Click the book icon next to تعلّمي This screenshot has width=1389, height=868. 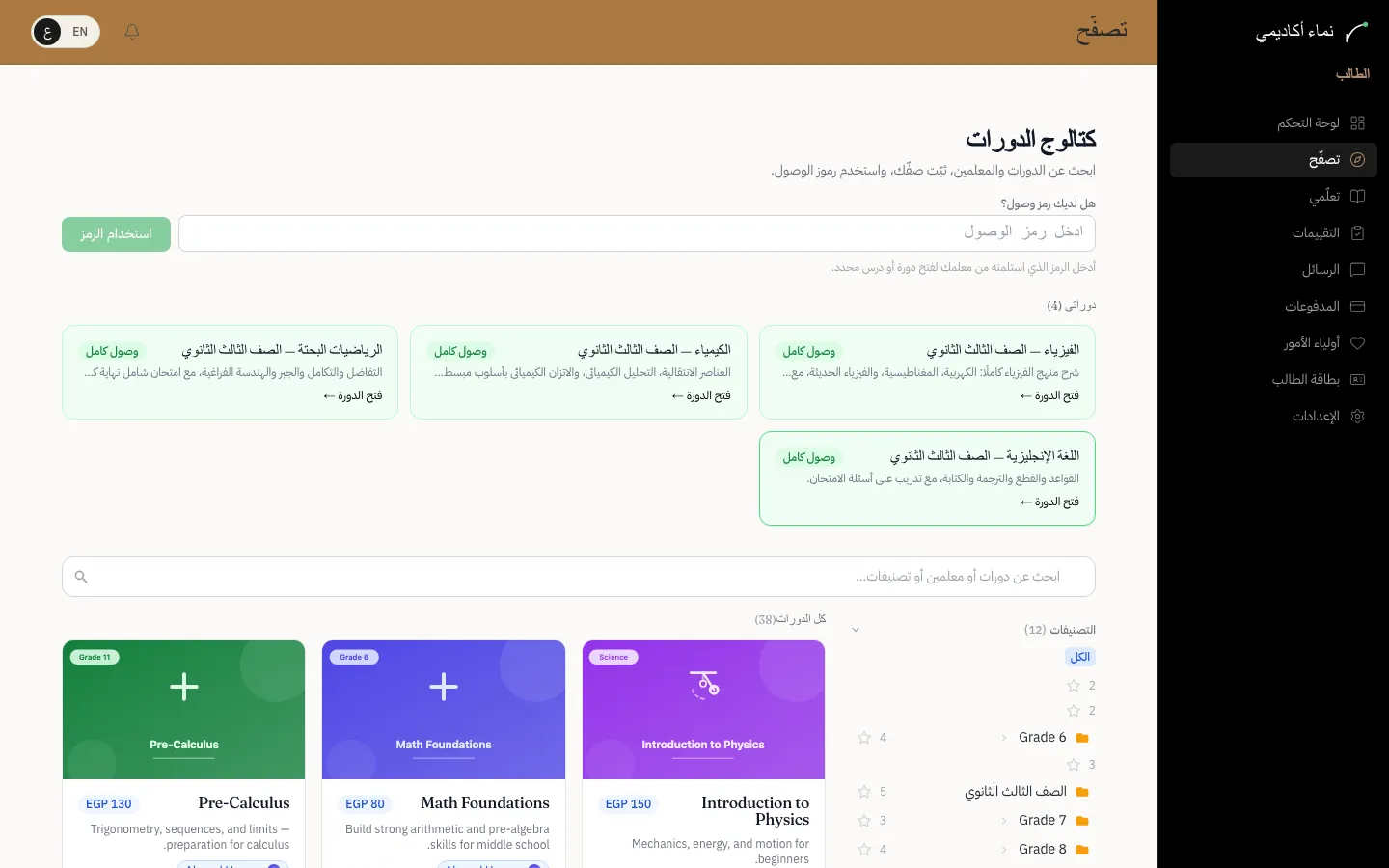1357,197
